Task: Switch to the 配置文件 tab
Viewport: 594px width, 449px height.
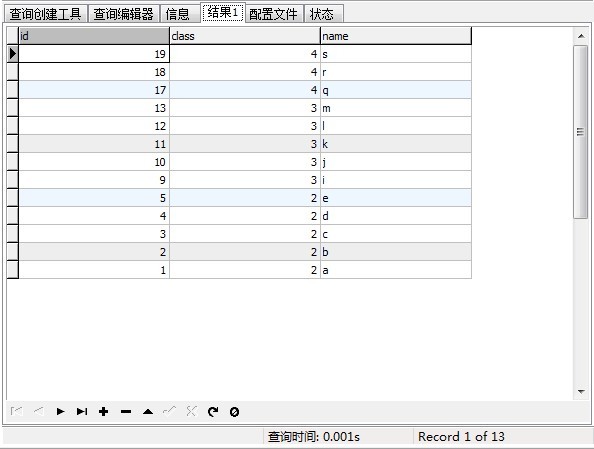Action: [274, 14]
